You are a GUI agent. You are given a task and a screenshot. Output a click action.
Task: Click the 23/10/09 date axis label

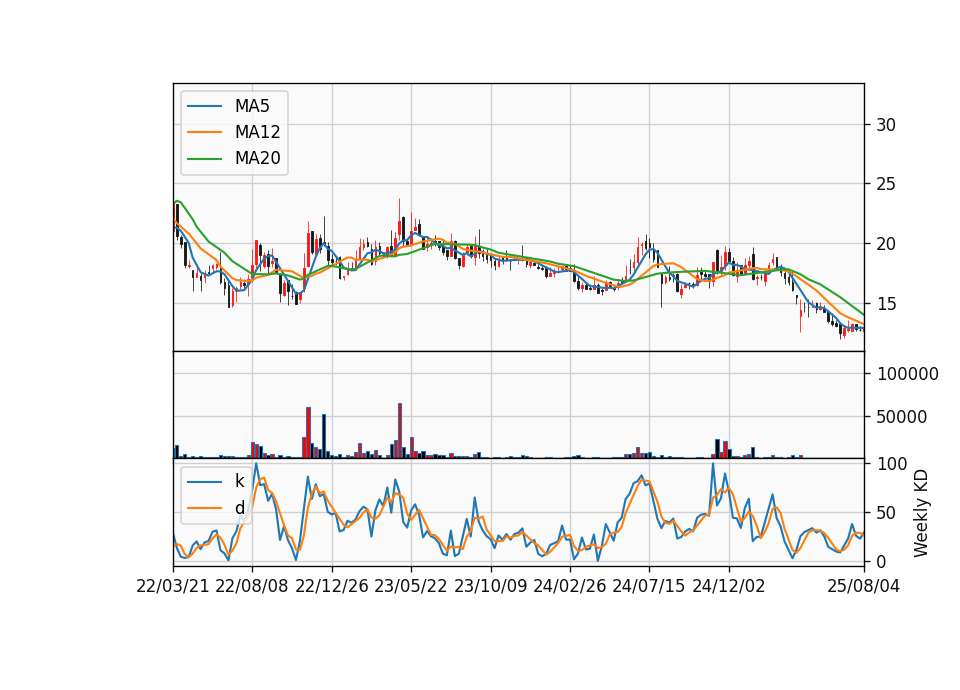[490, 586]
